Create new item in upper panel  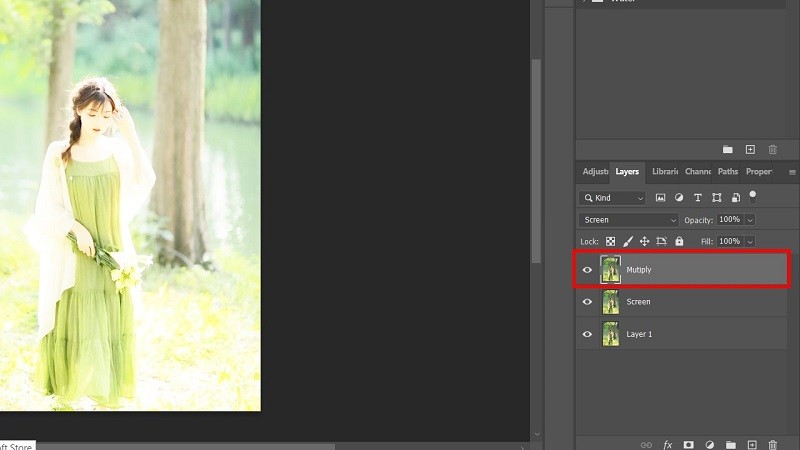750,149
